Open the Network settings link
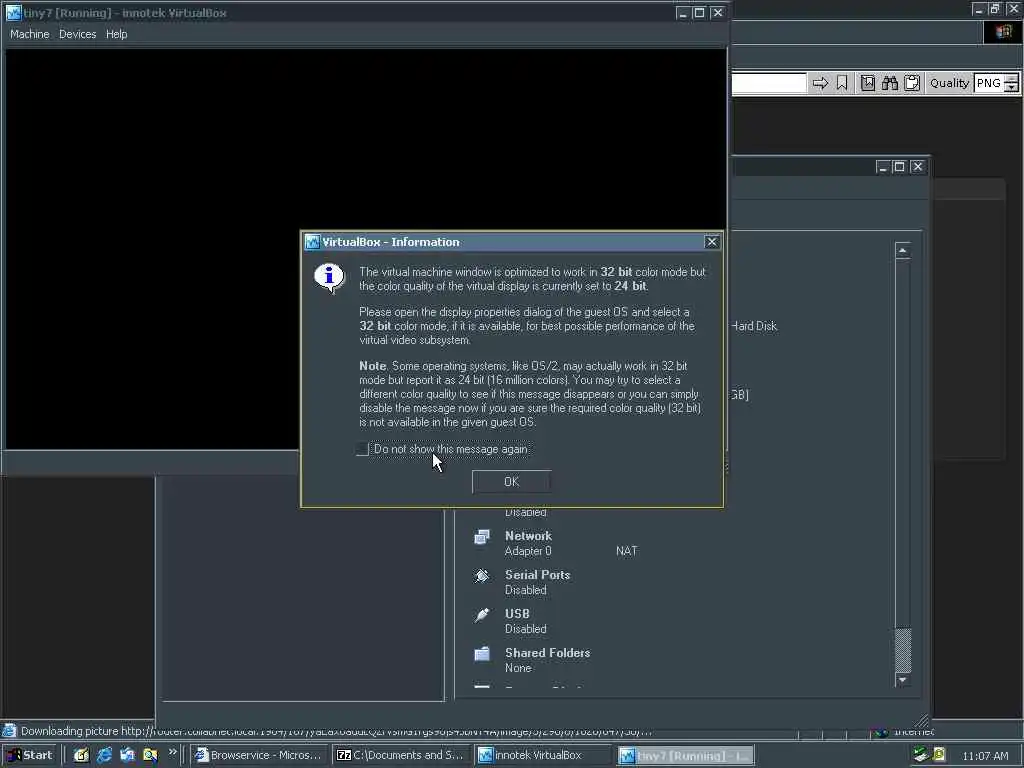The height and width of the screenshot is (768, 1024). 528,536
